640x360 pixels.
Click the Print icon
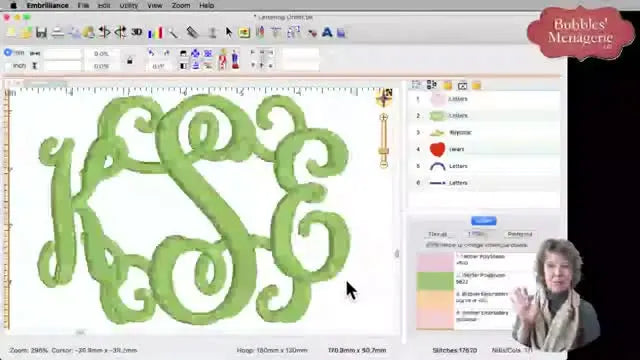point(58,33)
